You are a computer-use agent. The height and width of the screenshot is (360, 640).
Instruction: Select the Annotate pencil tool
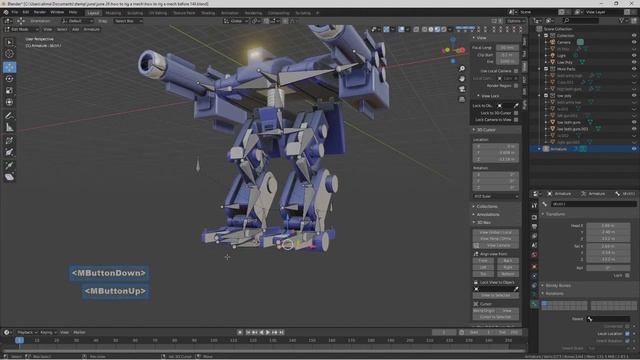coord(9,116)
